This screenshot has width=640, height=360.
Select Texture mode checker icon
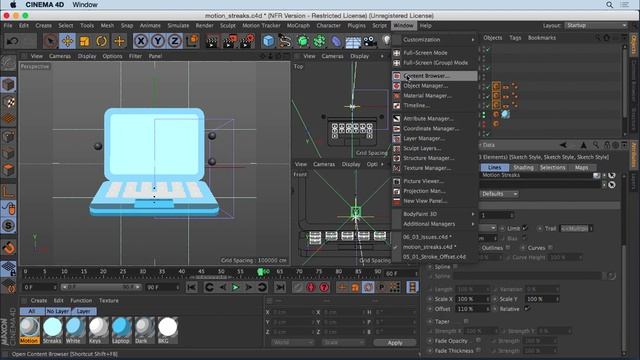[9, 102]
